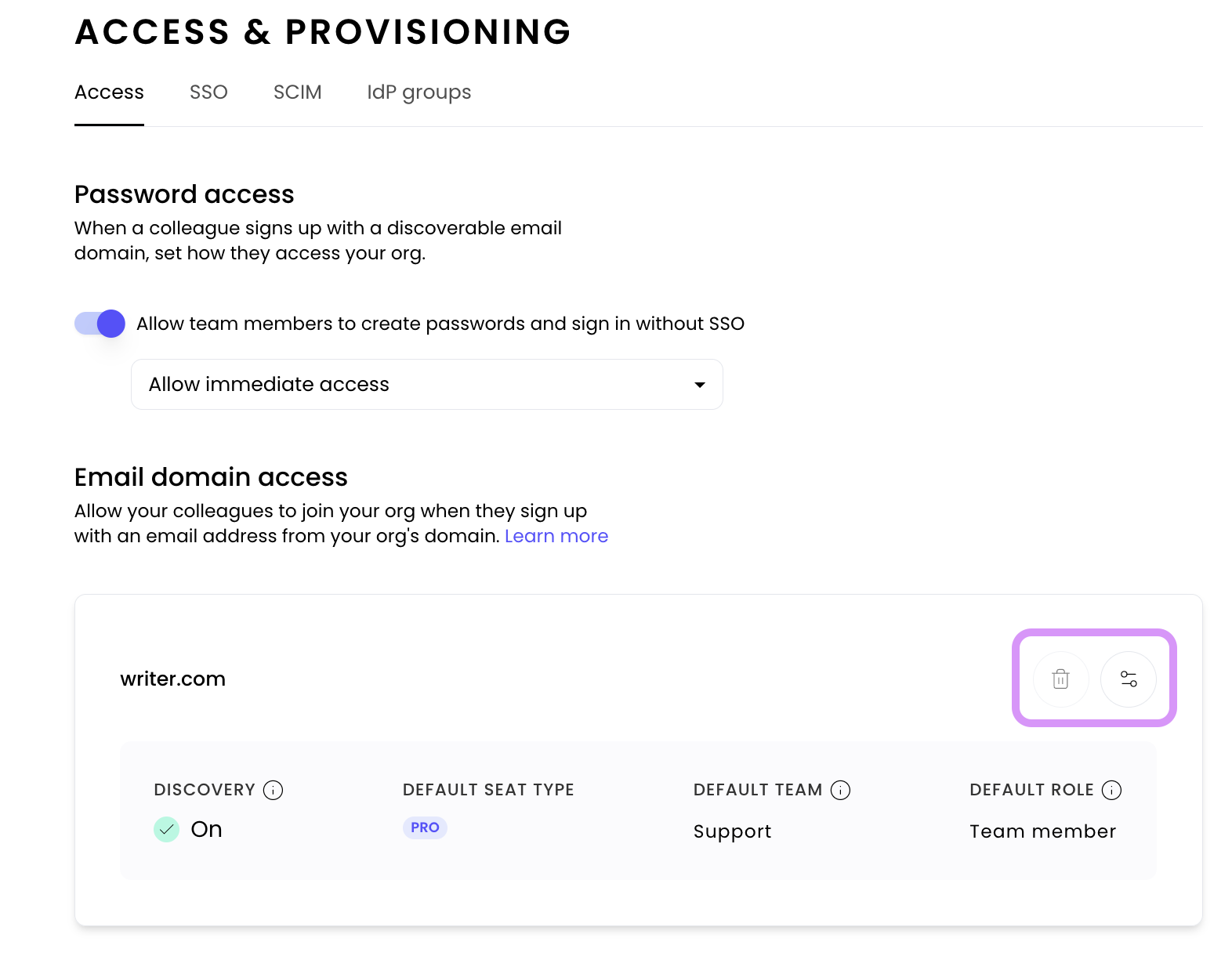The image size is (1232, 956).
Task: Switch to the SSO tab
Action: pos(208,92)
